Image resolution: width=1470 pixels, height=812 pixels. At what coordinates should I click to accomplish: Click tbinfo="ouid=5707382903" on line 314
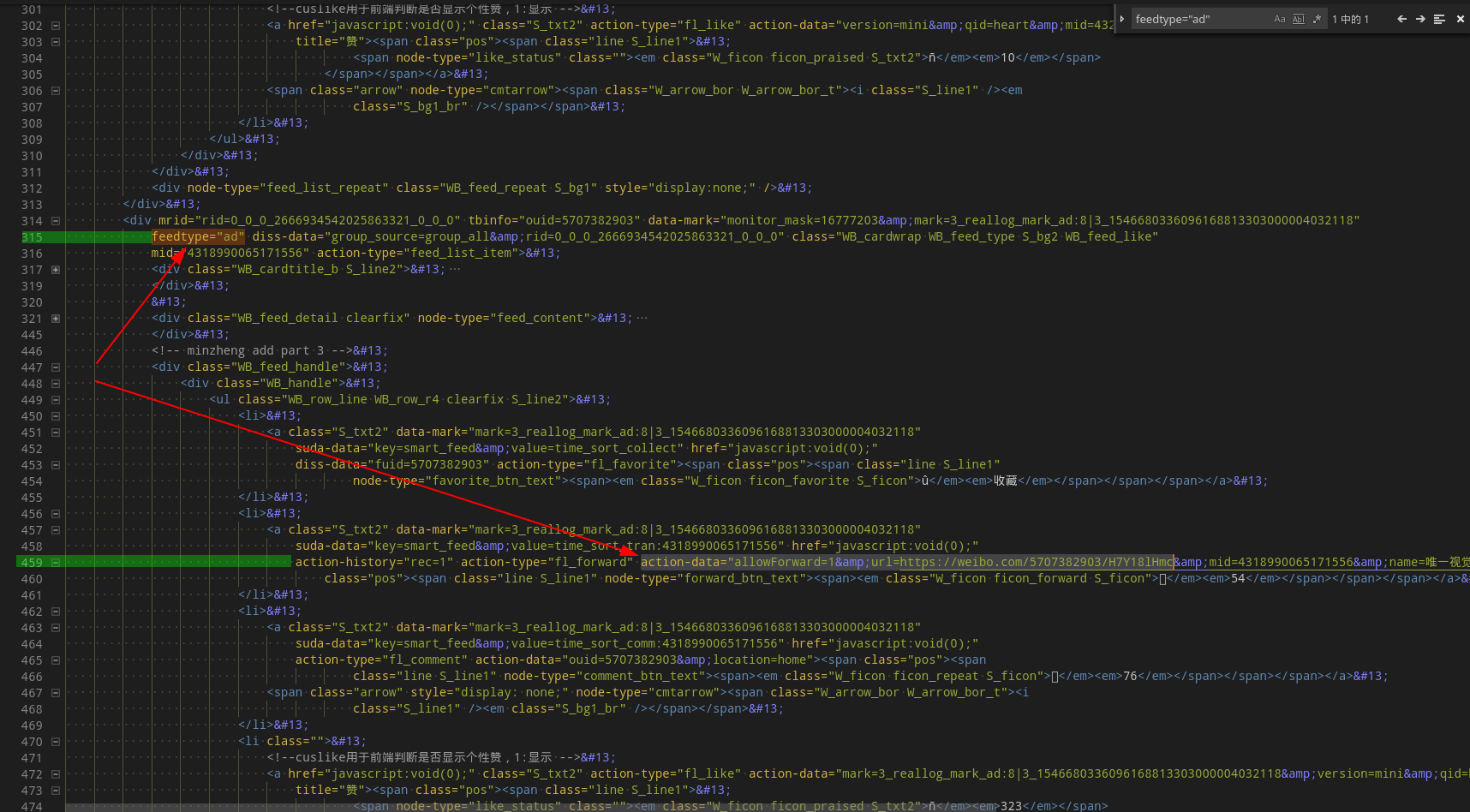554,220
